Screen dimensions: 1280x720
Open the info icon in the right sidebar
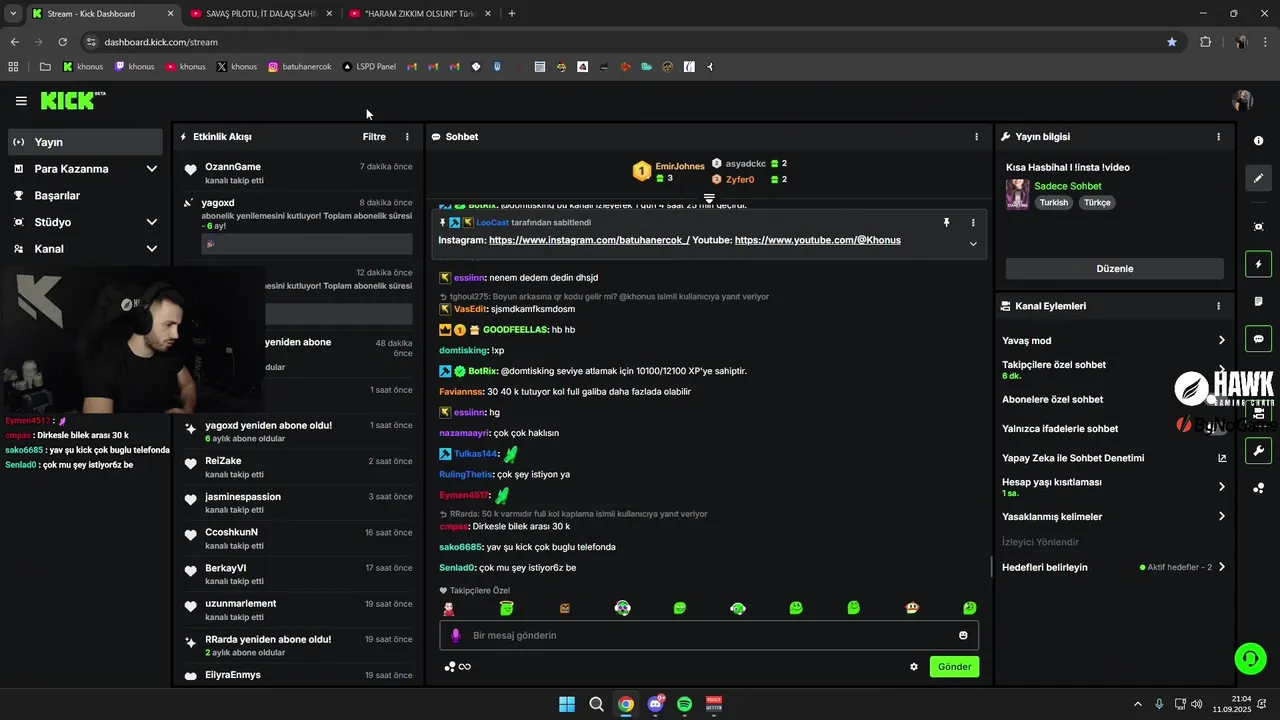tap(1258, 141)
